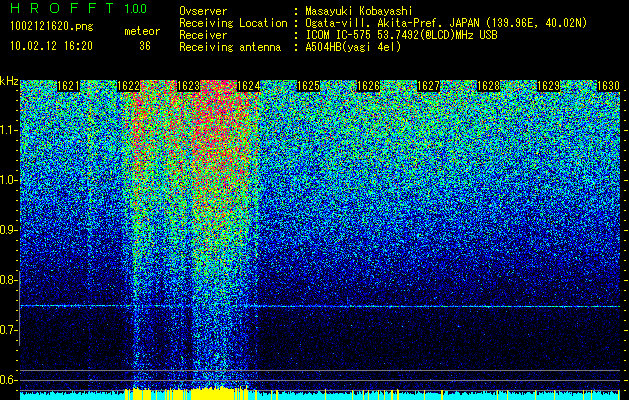Viewport: 629px width, 400px height.
Task: Click the kHz axis unit label
Action: click(x=9, y=81)
